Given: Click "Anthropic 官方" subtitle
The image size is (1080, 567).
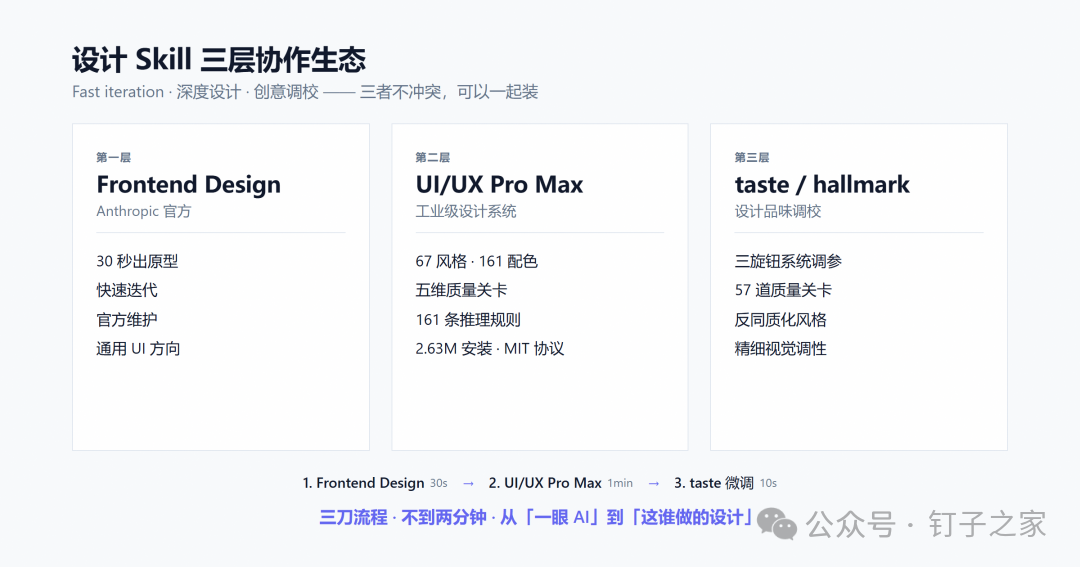Looking at the screenshot, I should [x=144, y=212].
